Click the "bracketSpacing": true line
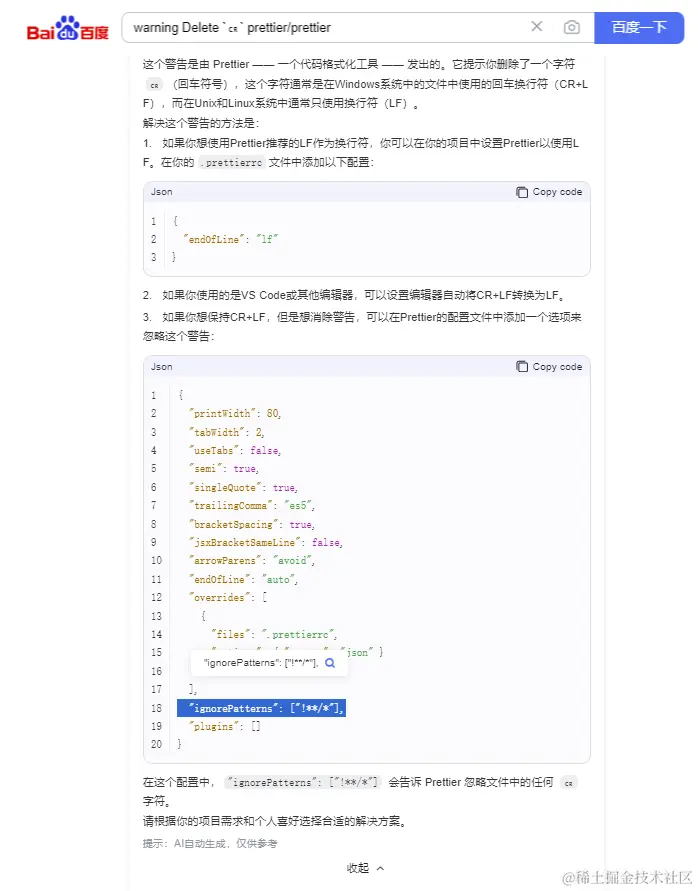698x891 pixels. [252, 524]
